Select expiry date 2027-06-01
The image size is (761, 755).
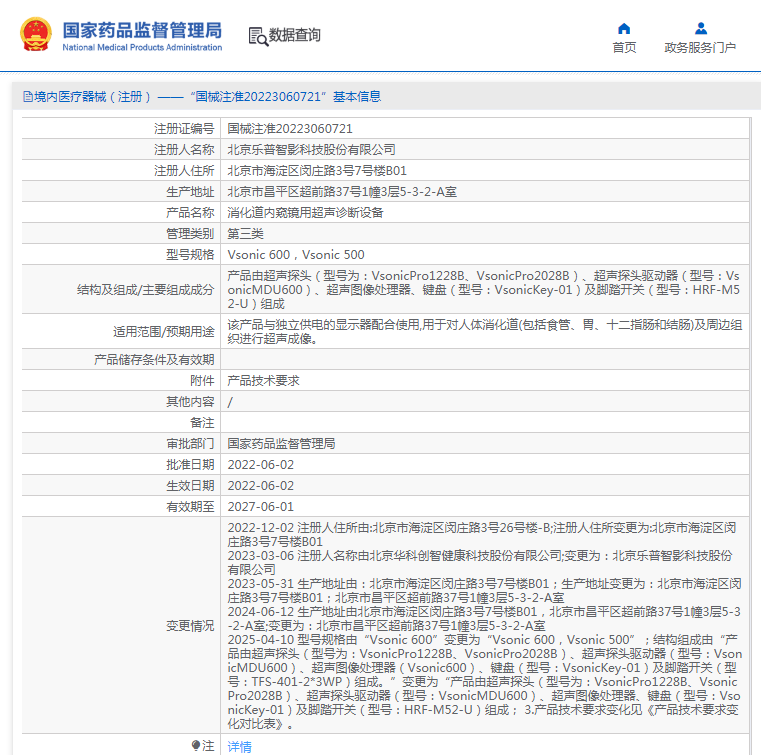coord(261,507)
